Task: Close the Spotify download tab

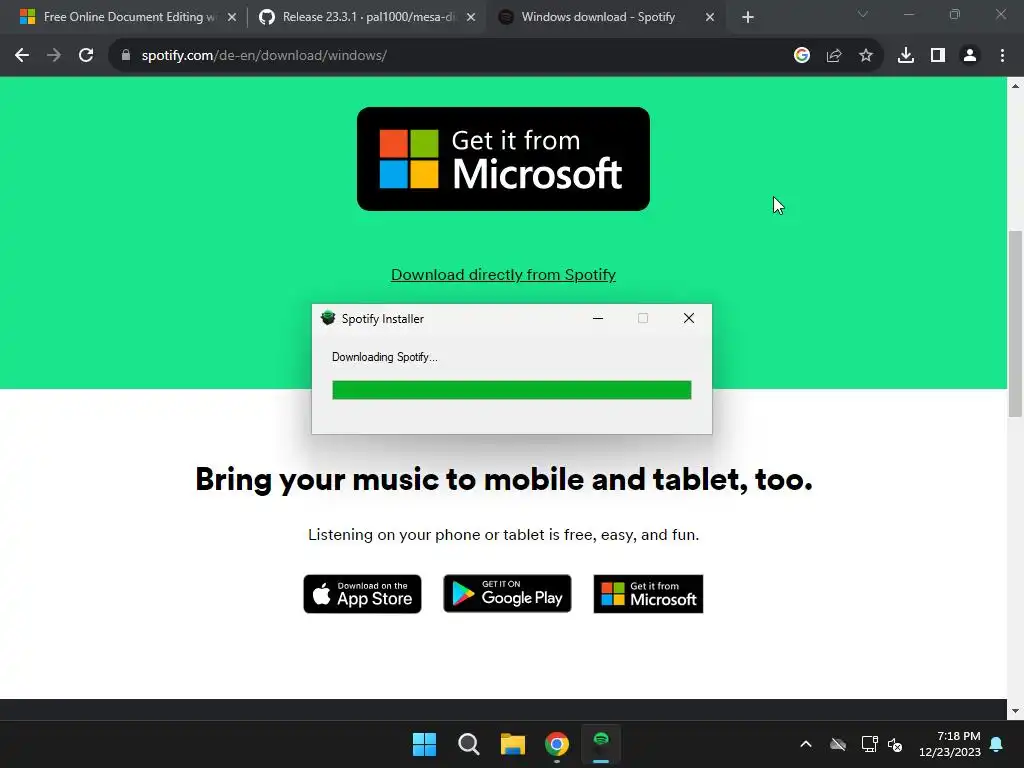Action: coord(710,18)
